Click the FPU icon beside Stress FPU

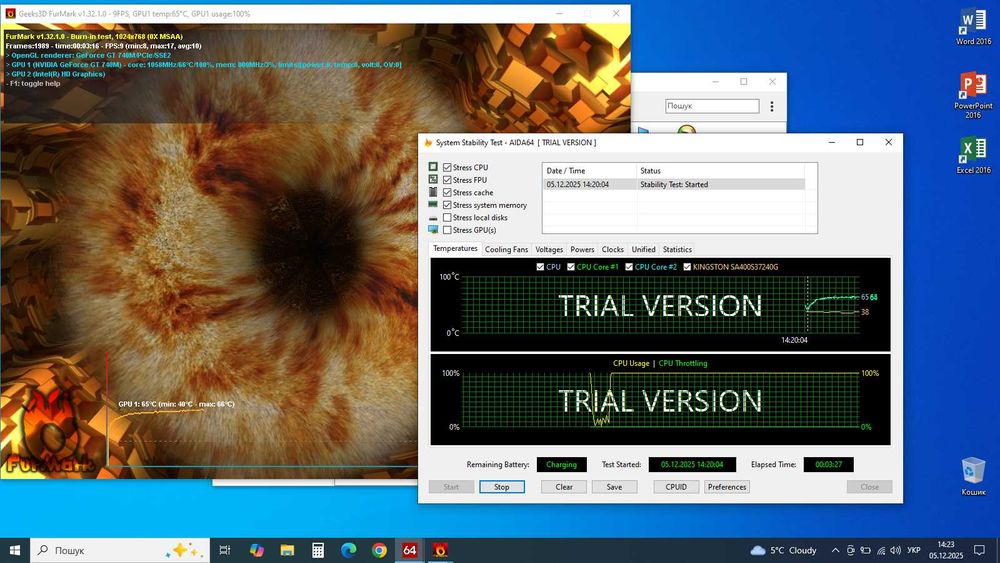click(433, 180)
